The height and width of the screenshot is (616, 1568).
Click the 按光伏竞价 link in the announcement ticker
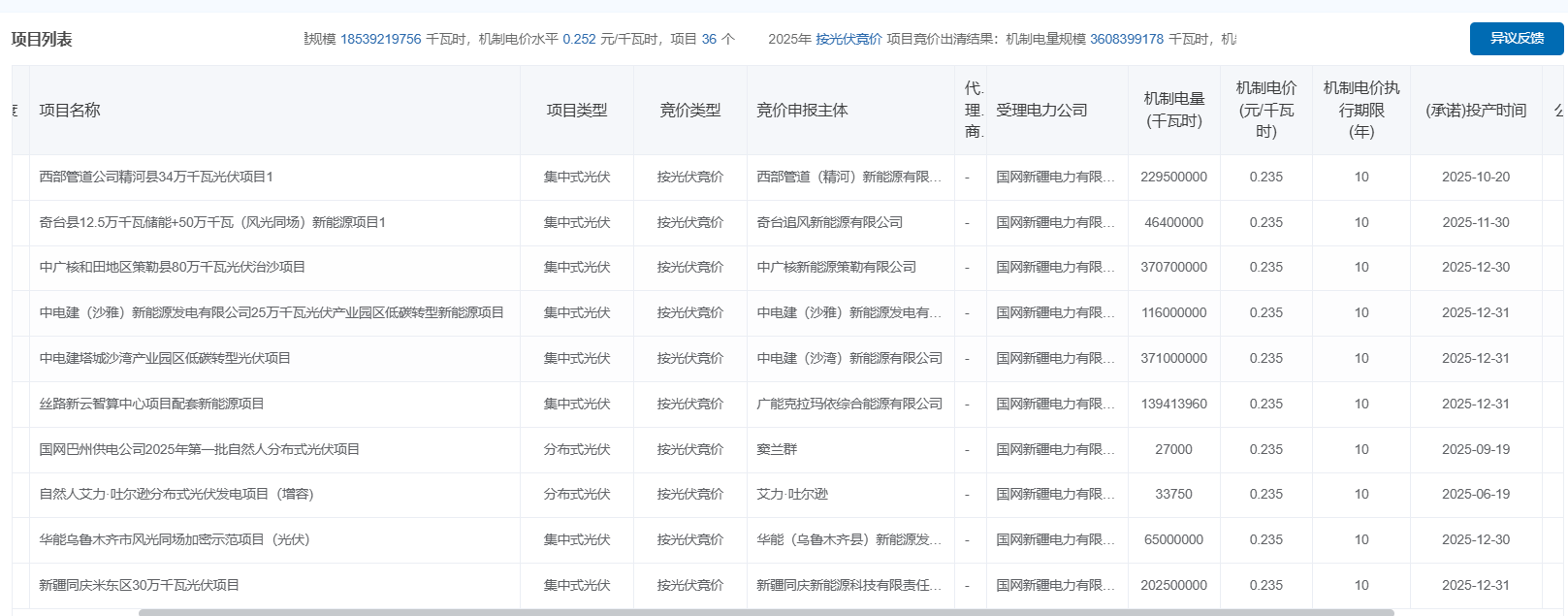pyautogui.click(x=848, y=39)
